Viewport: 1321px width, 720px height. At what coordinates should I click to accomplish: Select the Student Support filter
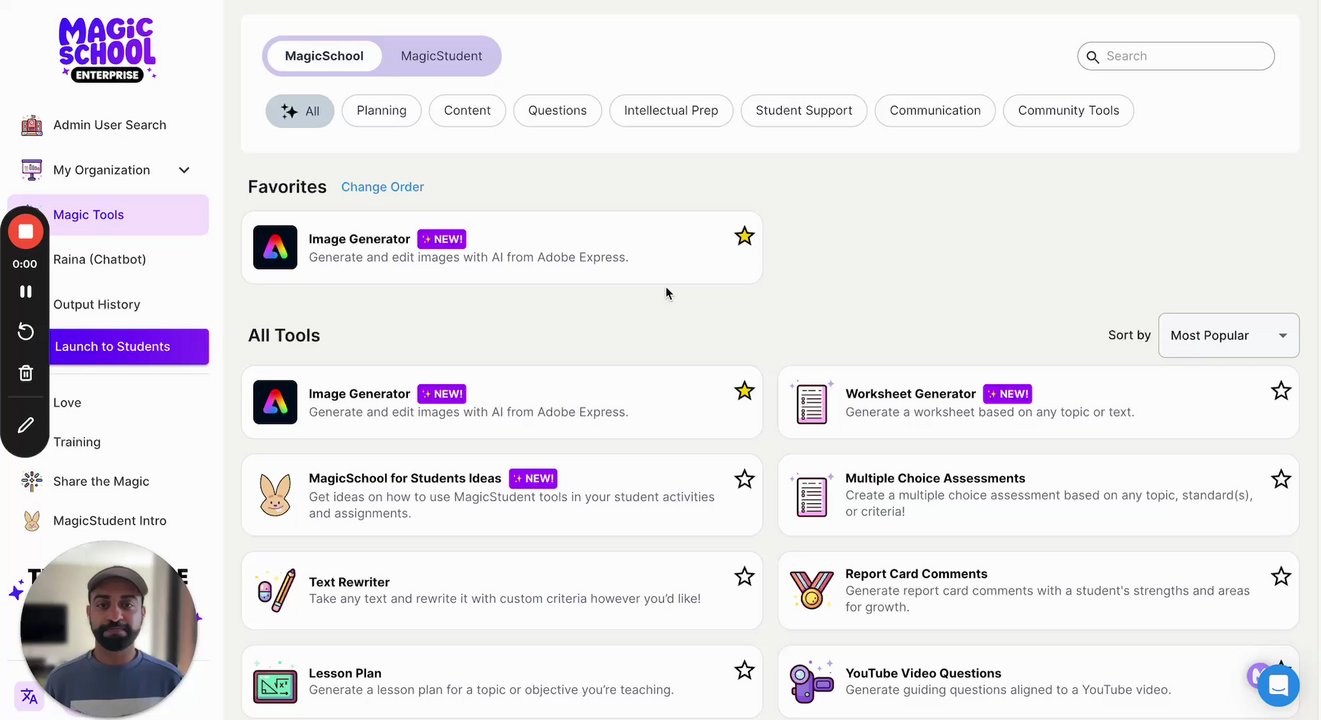(x=803, y=111)
